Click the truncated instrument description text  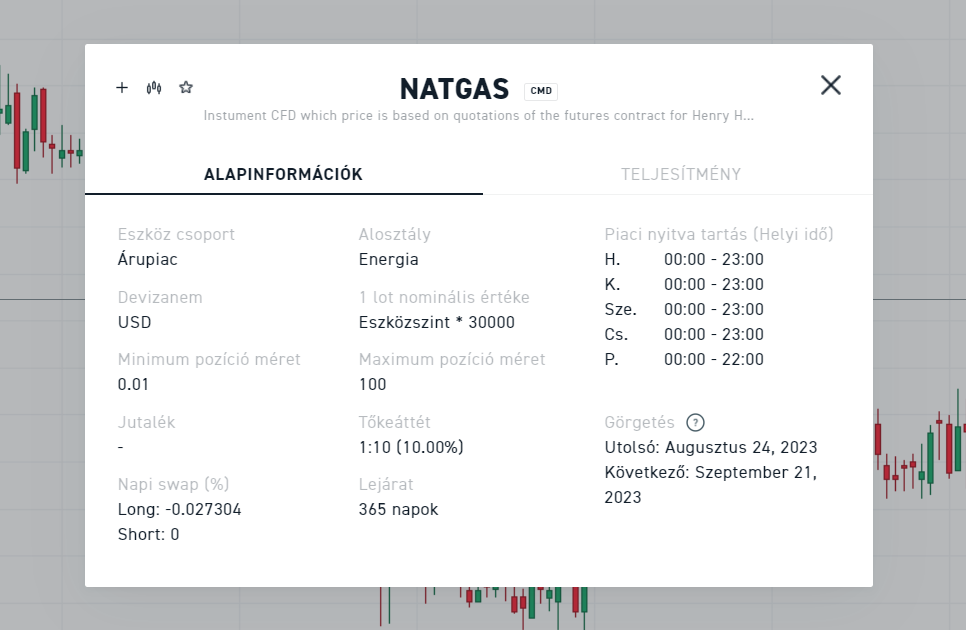[479, 116]
